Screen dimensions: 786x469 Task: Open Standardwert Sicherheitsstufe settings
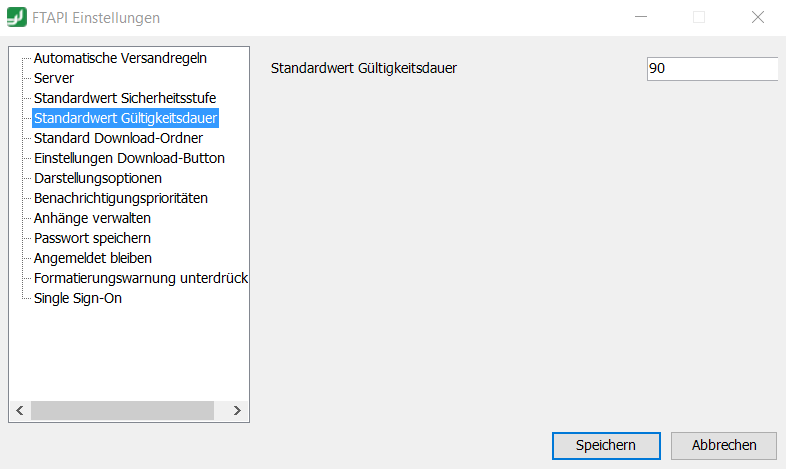tap(125, 98)
